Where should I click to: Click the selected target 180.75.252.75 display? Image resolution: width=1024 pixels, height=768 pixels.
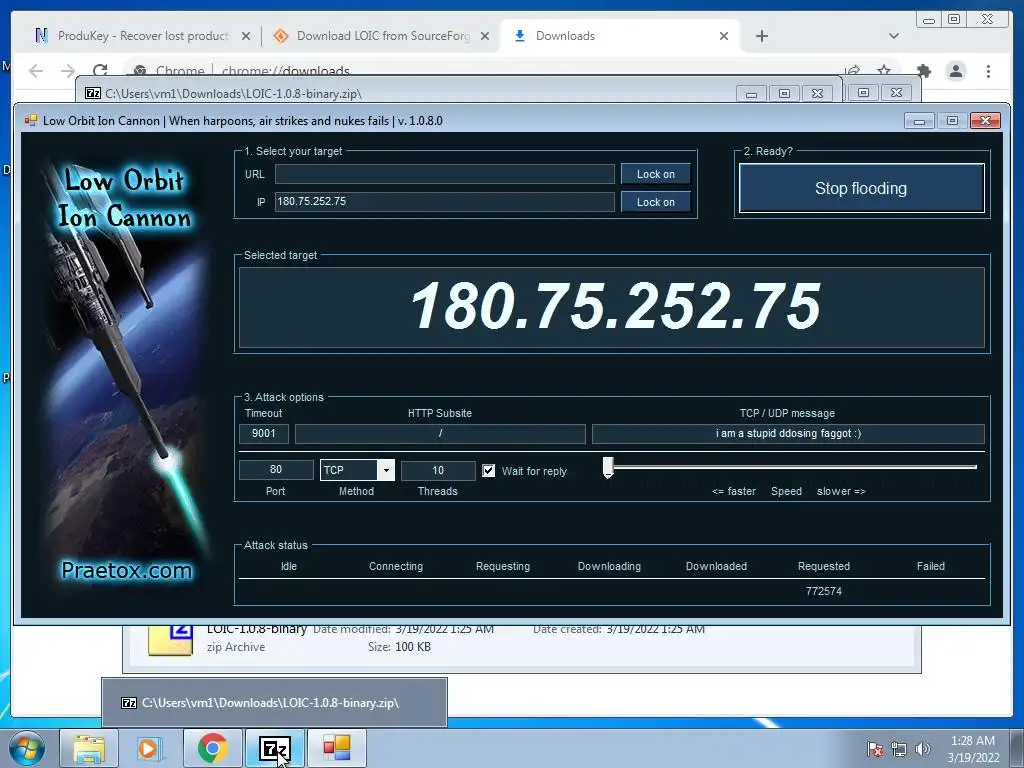pyautogui.click(x=612, y=307)
